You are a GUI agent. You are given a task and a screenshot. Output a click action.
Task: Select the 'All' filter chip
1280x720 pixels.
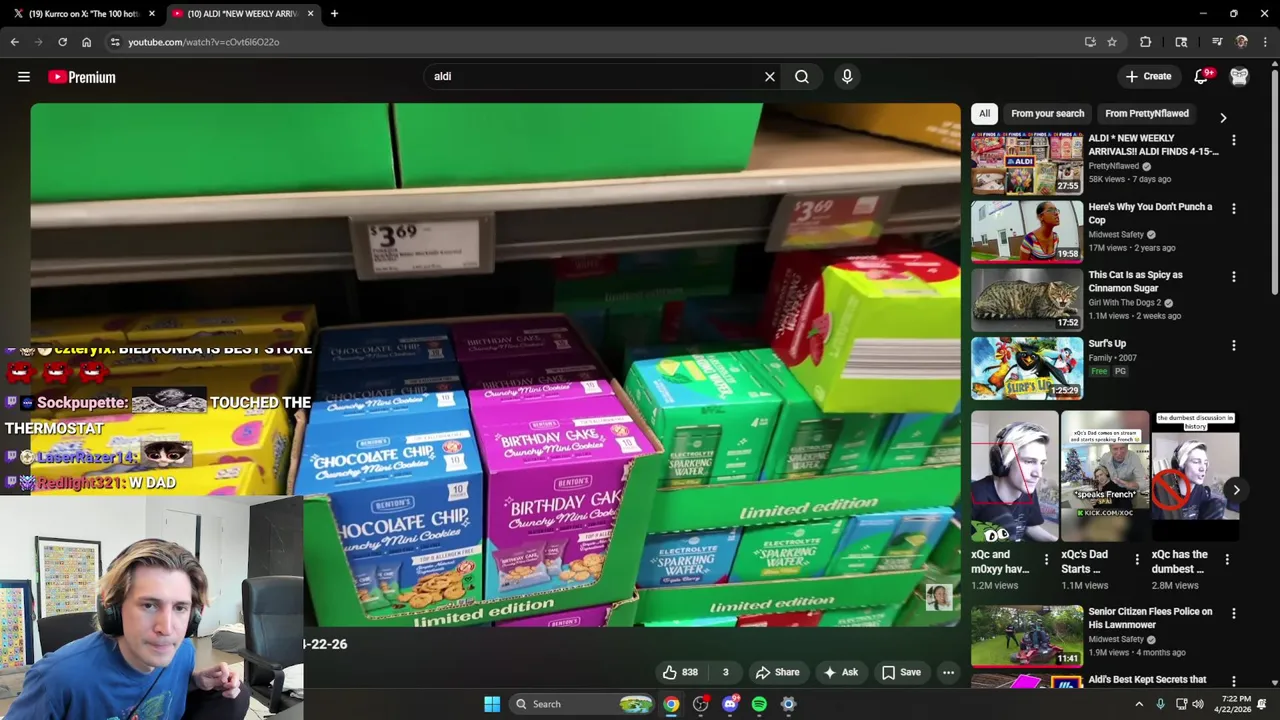point(984,113)
